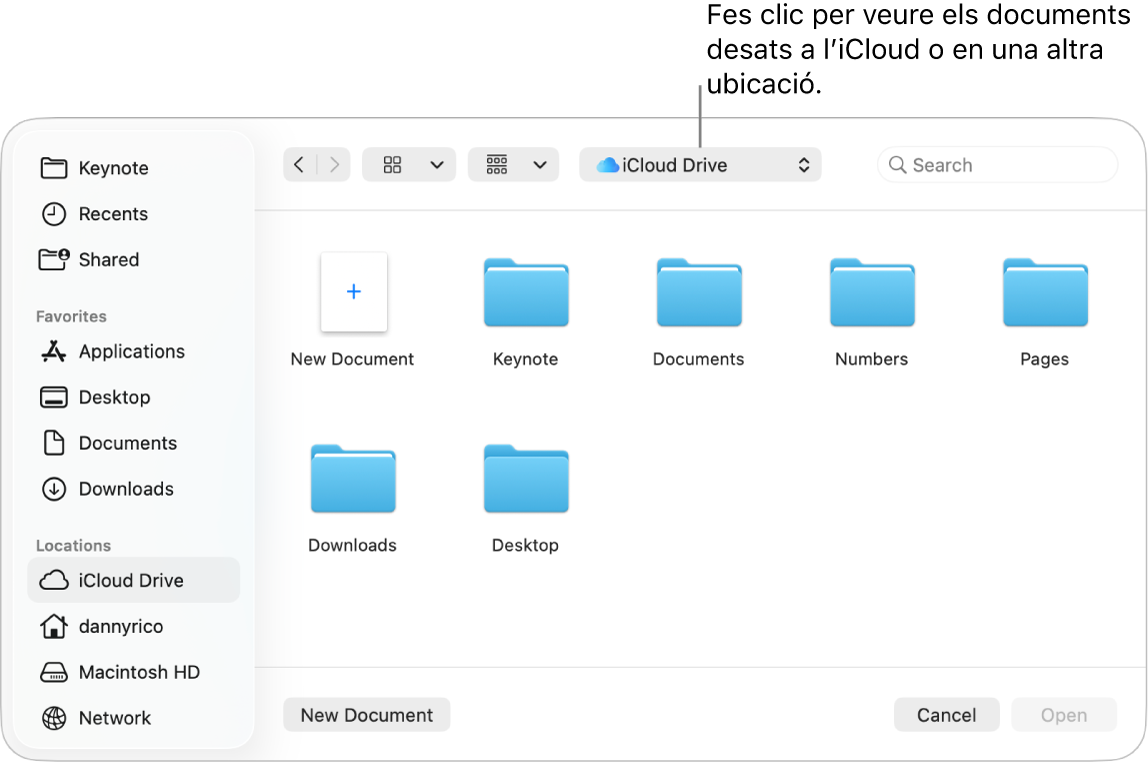Open the Numbers folder

point(871,293)
